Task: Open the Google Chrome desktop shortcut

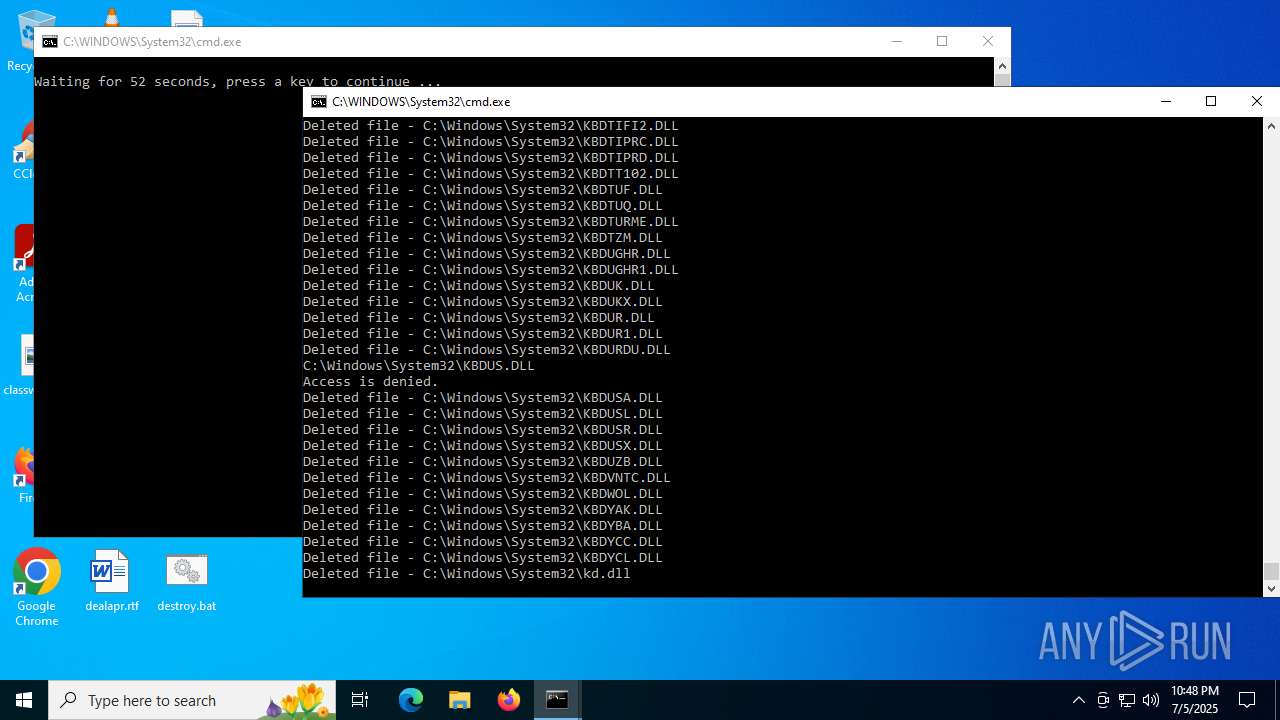Action: click(37, 587)
